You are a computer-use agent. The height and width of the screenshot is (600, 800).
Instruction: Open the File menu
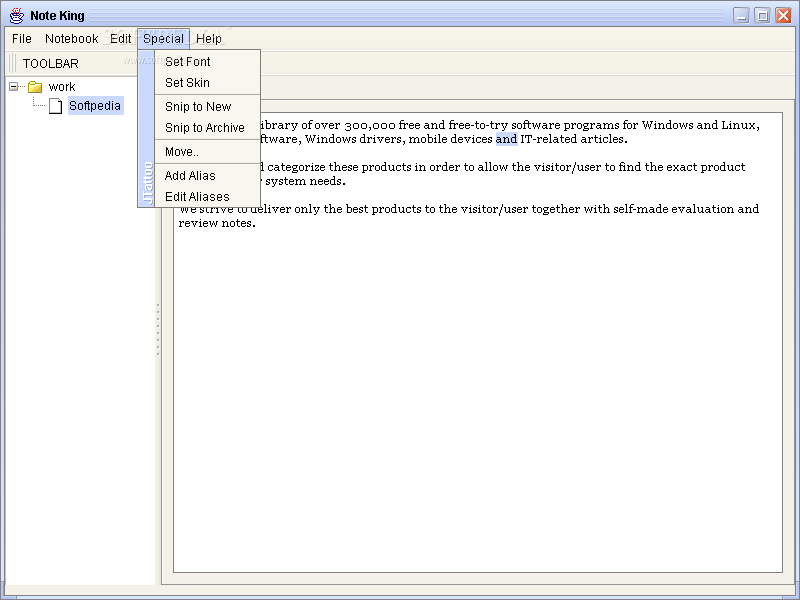pyautogui.click(x=21, y=39)
